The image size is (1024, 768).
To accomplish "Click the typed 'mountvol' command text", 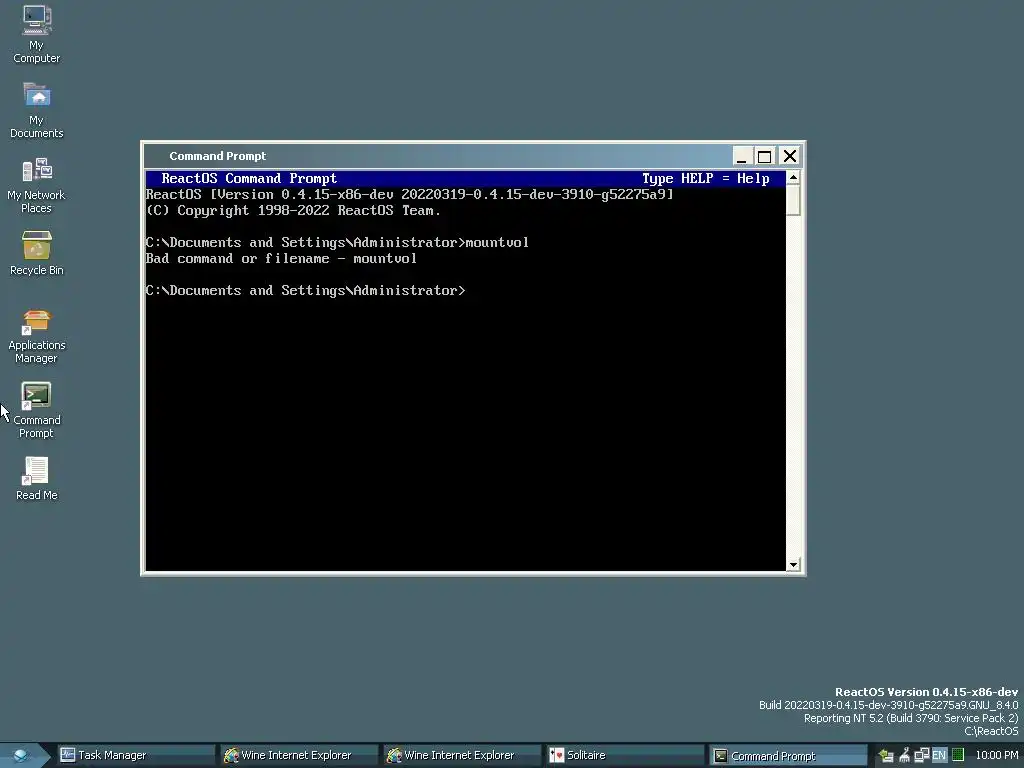I will pyautogui.click(x=497, y=242).
